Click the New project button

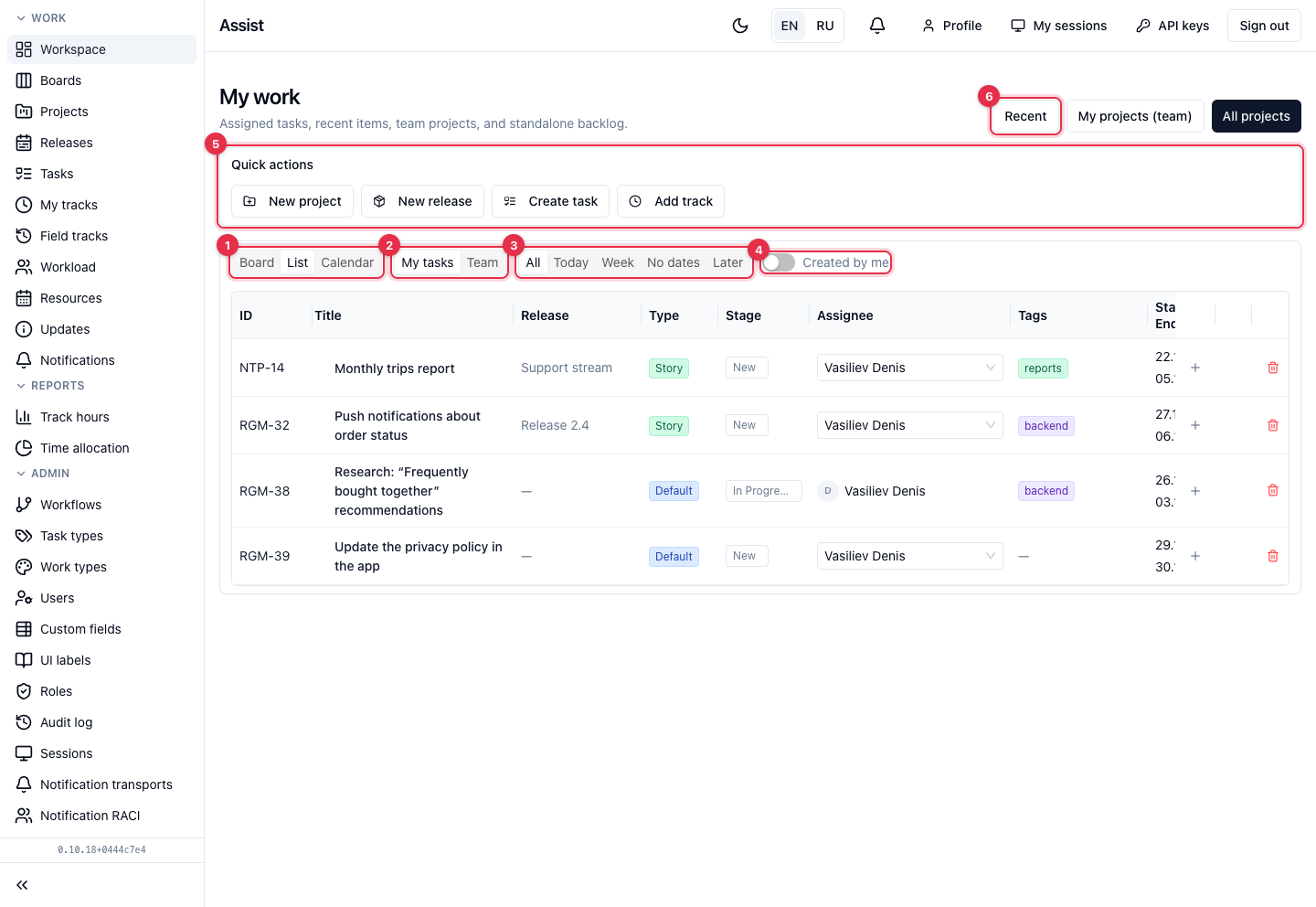click(293, 201)
